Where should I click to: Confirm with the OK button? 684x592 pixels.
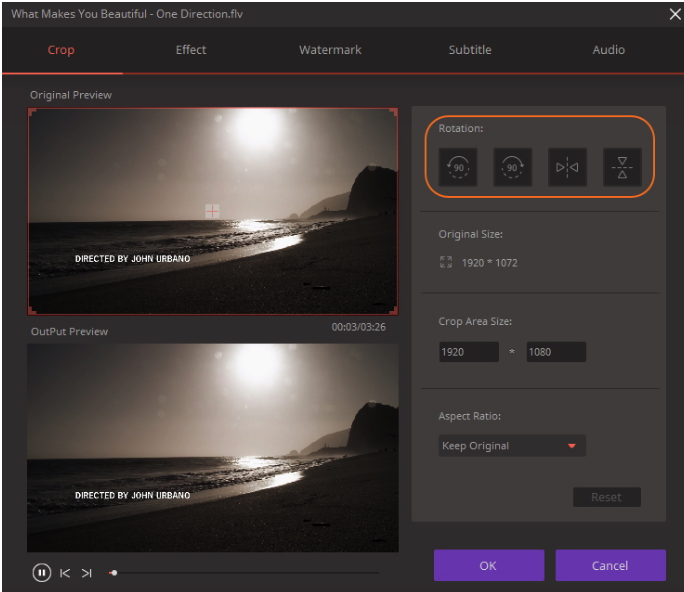click(489, 565)
